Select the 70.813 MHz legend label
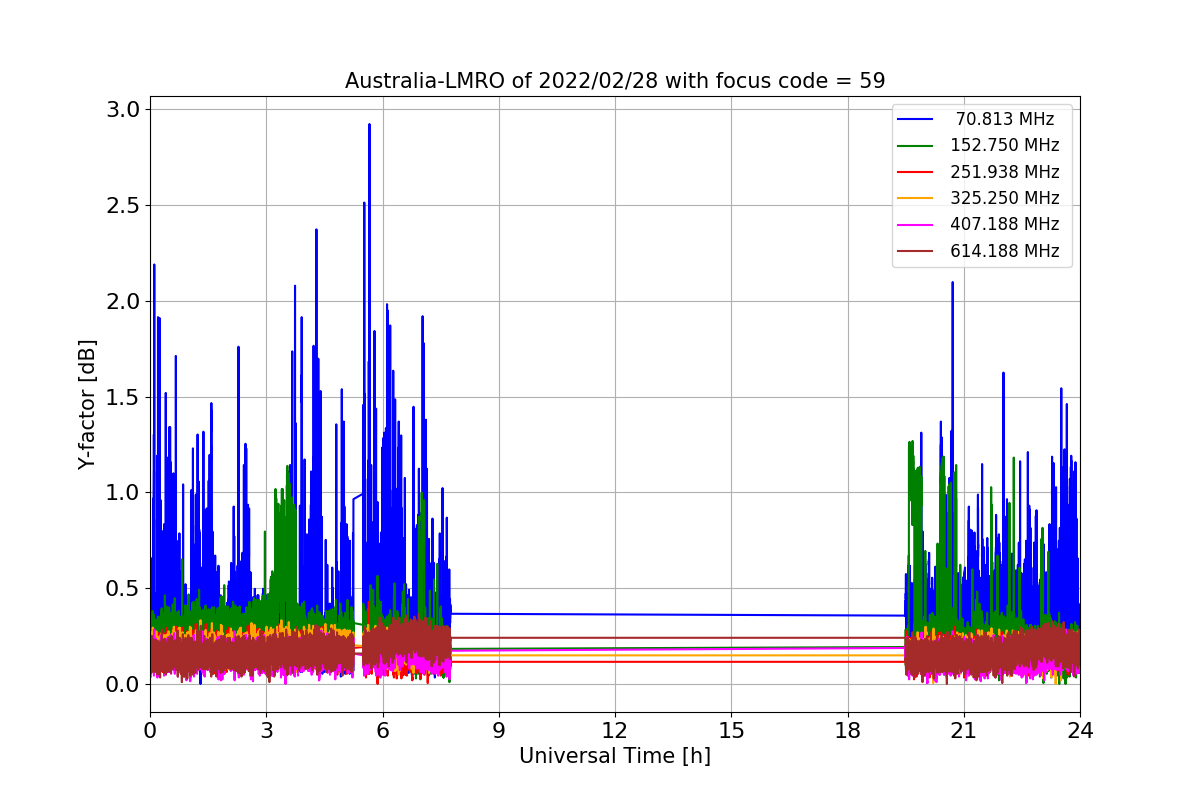1200x800 pixels. tap(1005, 119)
